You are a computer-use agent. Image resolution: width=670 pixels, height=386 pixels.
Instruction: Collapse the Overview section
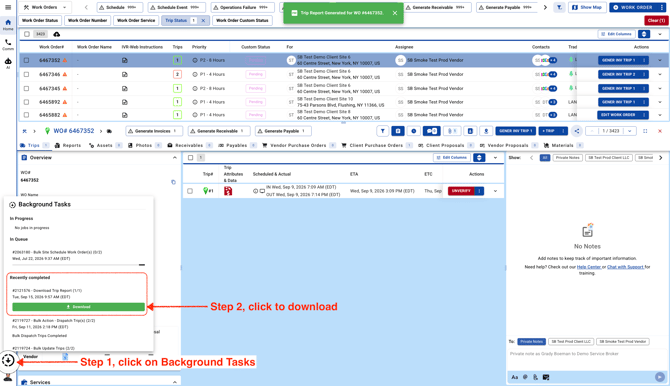click(174, 158)
